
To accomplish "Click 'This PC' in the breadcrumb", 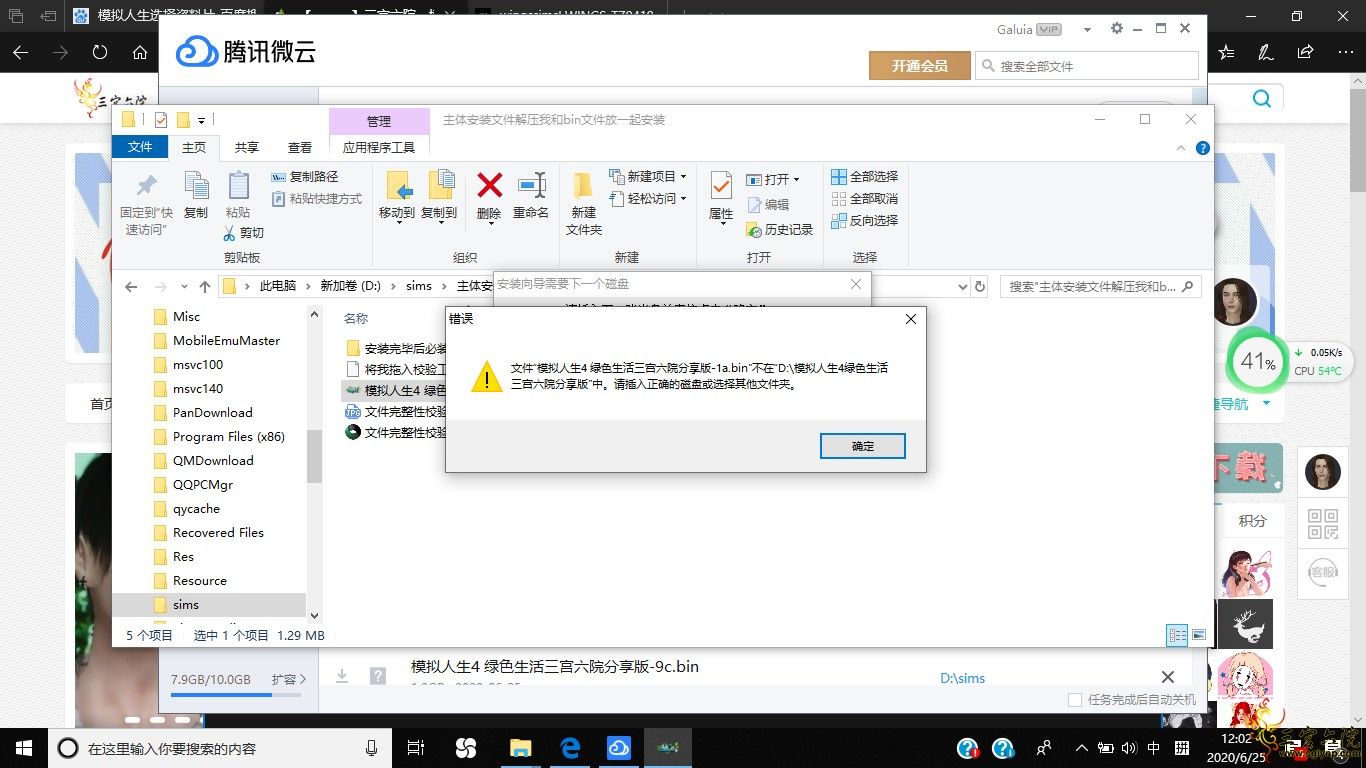I will [x=278, y=286].
